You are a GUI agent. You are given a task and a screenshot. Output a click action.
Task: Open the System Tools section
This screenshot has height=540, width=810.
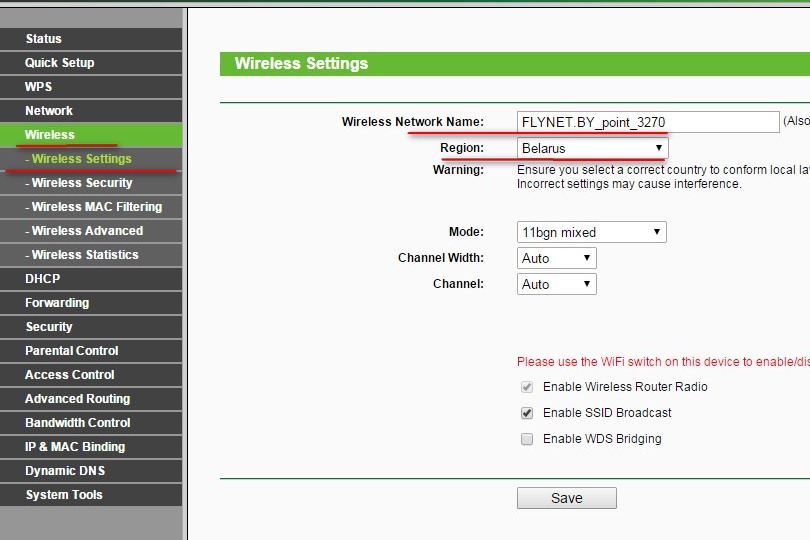coord(90,495)
